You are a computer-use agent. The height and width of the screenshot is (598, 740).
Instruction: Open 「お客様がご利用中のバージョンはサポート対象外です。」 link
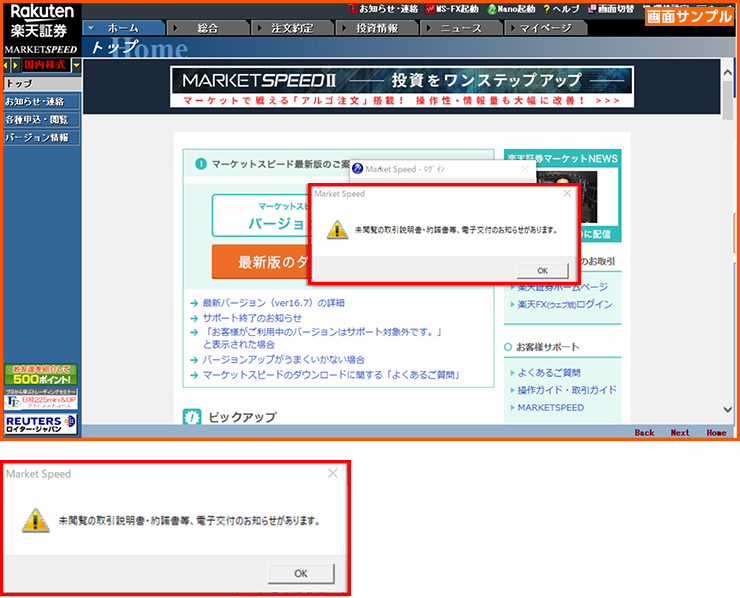pyautogui.click(x=323, y=338)
